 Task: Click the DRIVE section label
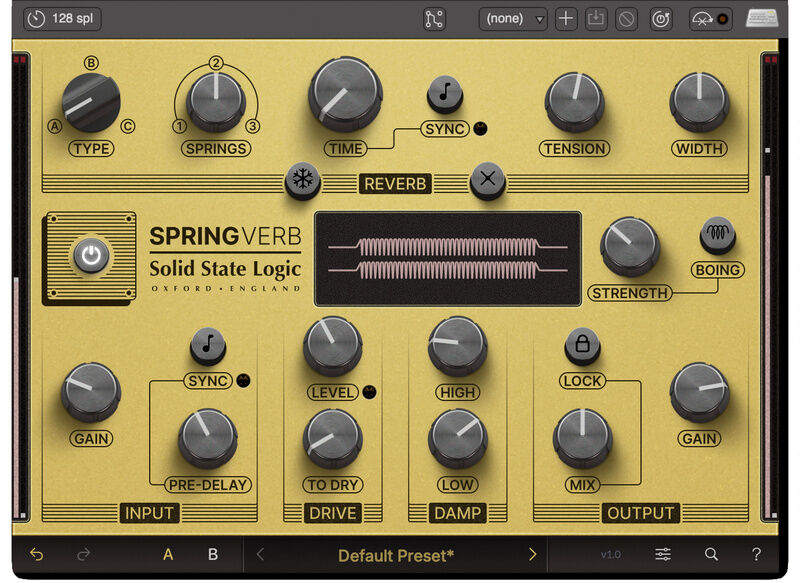tap(333, 513)
